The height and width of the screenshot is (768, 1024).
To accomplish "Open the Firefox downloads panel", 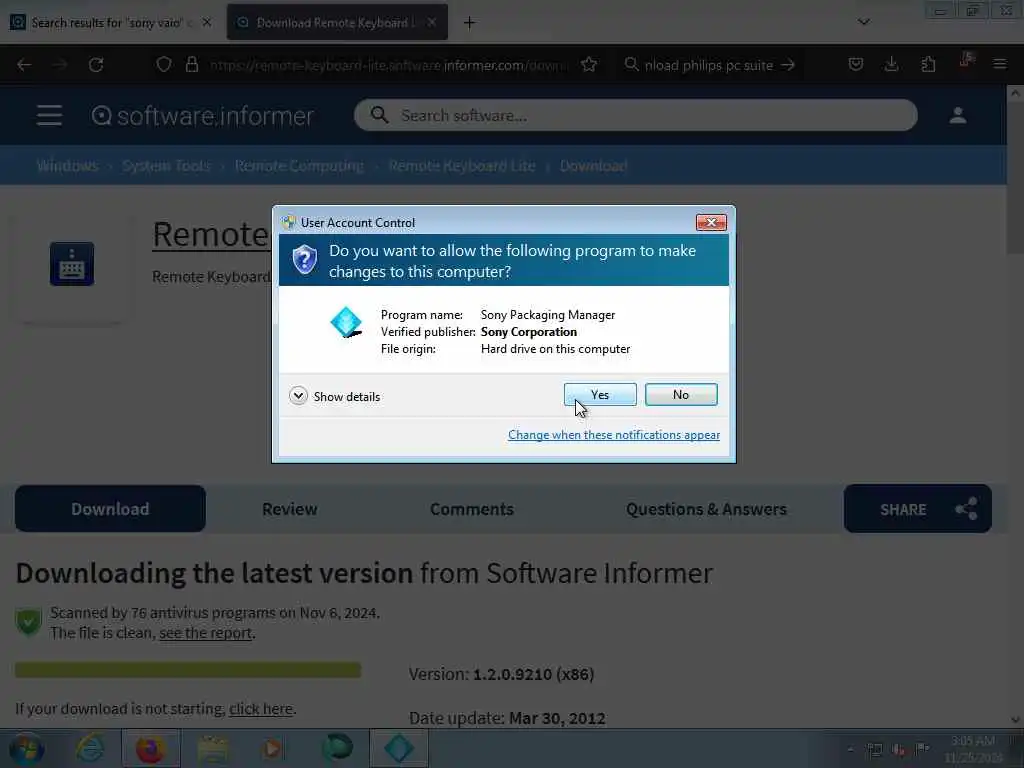I will click(x=891, y=64).
